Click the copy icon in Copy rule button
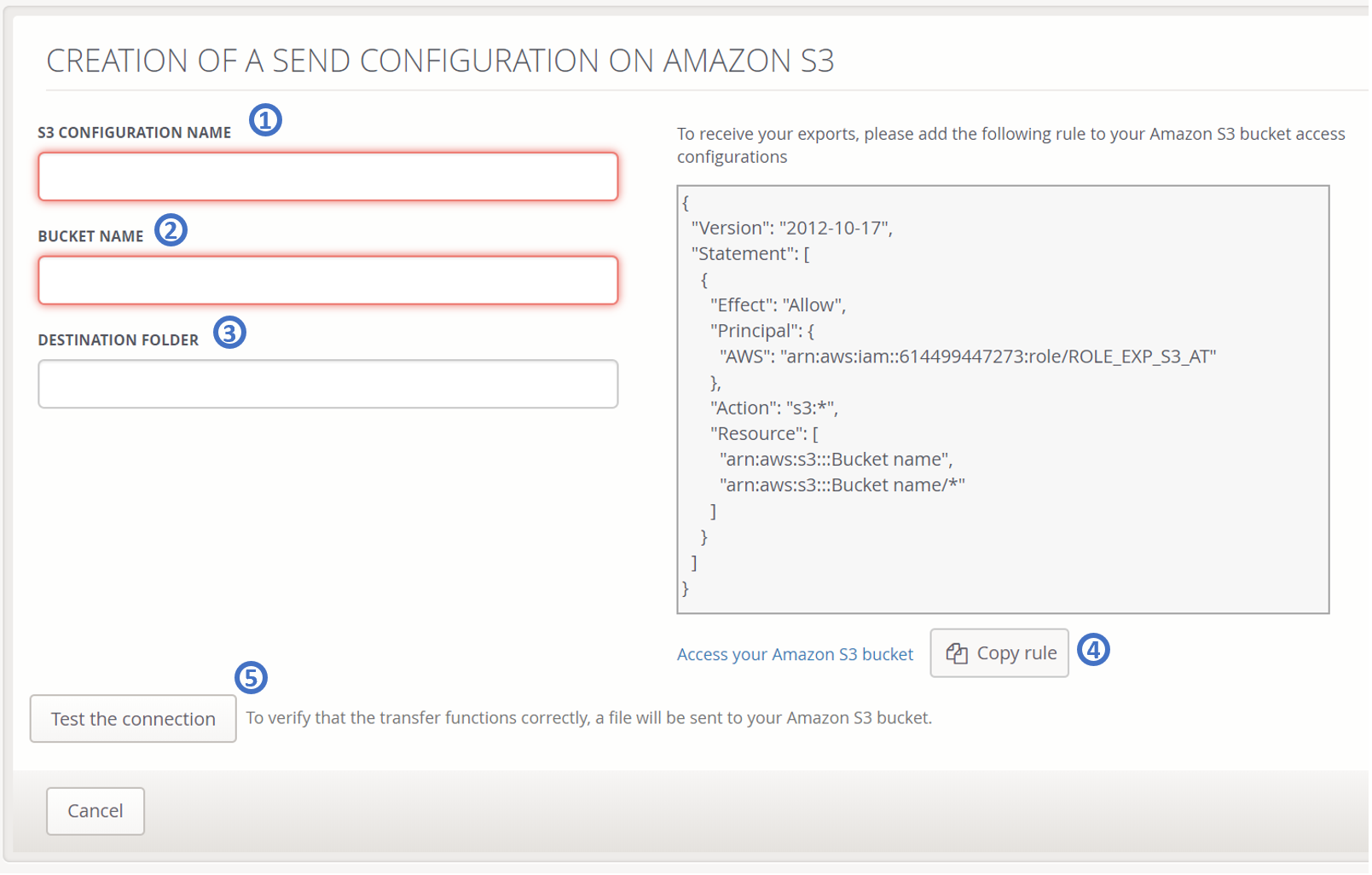Viewport: 1372px width, 875px height. tap(957, 654)
